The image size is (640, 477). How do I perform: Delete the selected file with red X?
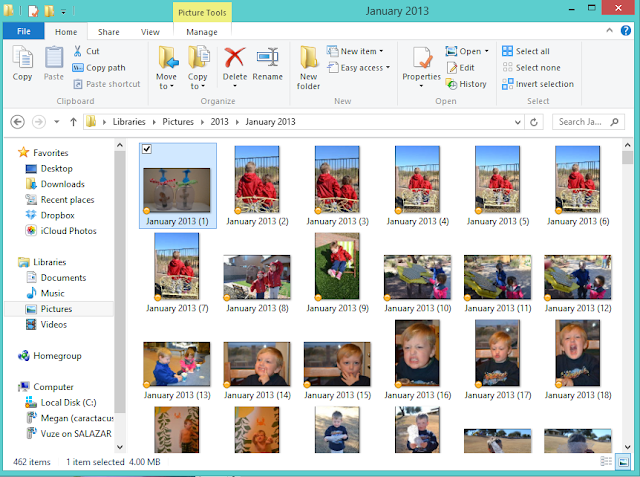[235, 58]
